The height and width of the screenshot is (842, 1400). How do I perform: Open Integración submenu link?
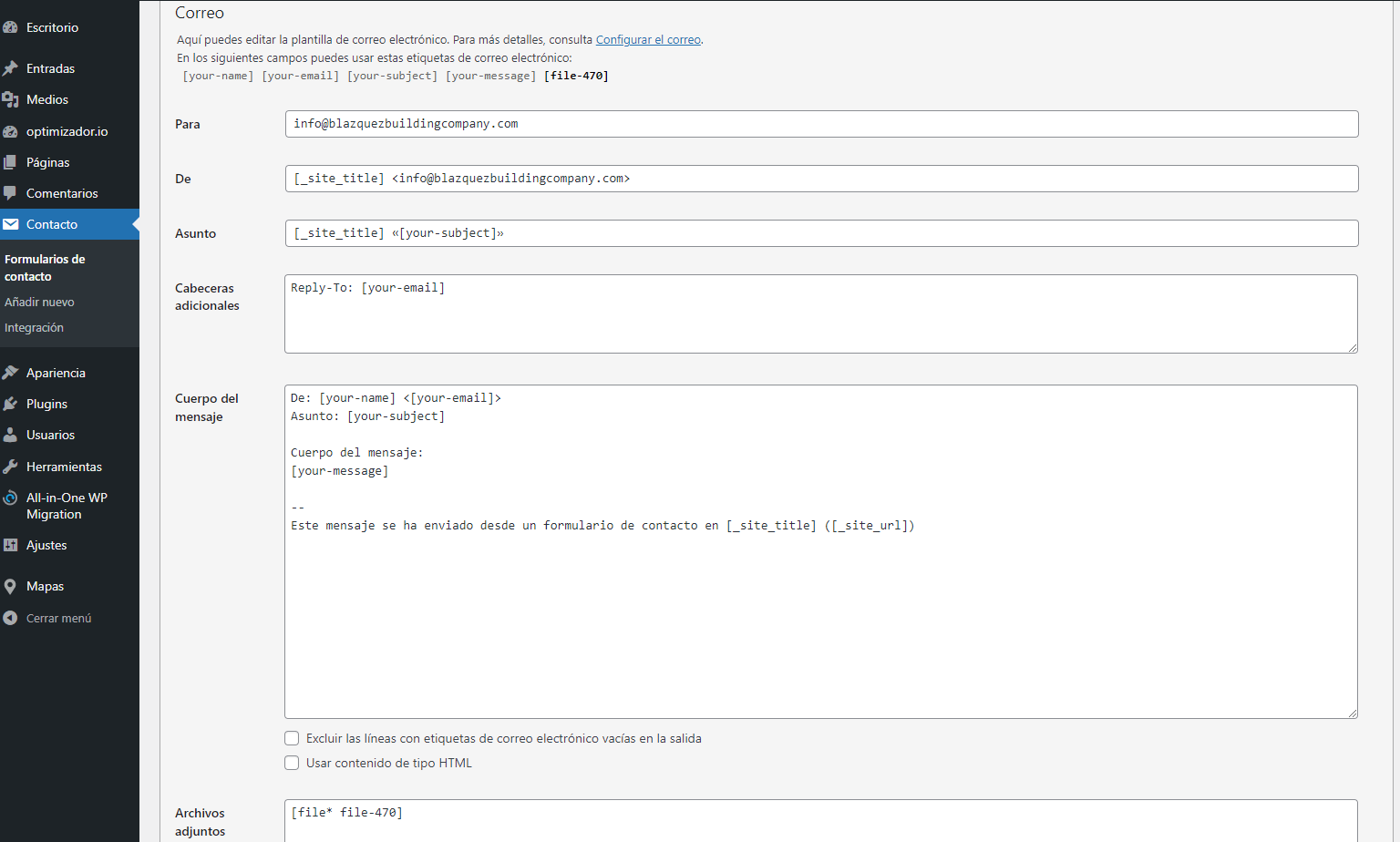(x=34, y=327)
